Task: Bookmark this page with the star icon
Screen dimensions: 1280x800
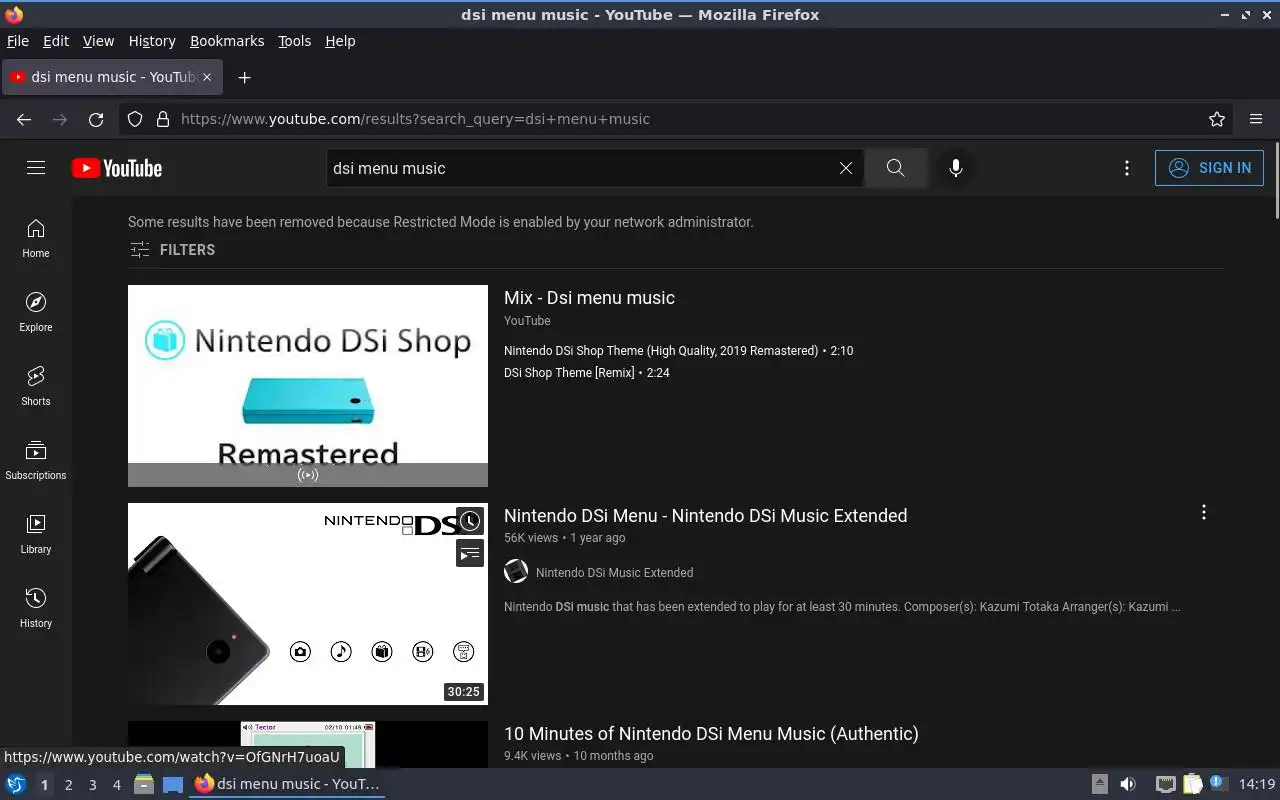Action: pyautogui.click(x=1217, y=119)
